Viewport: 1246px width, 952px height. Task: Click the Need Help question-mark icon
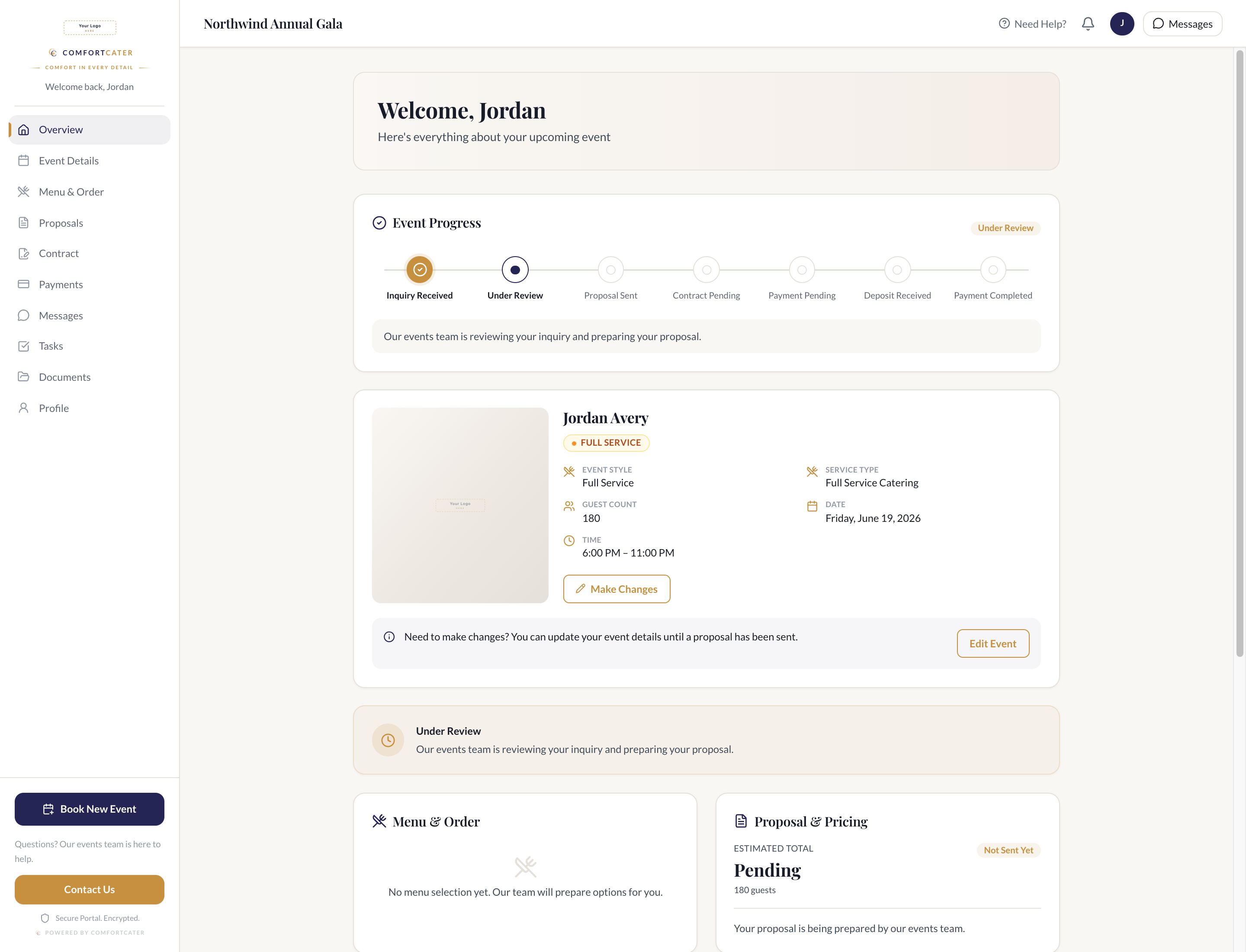tap(1004, 24)
